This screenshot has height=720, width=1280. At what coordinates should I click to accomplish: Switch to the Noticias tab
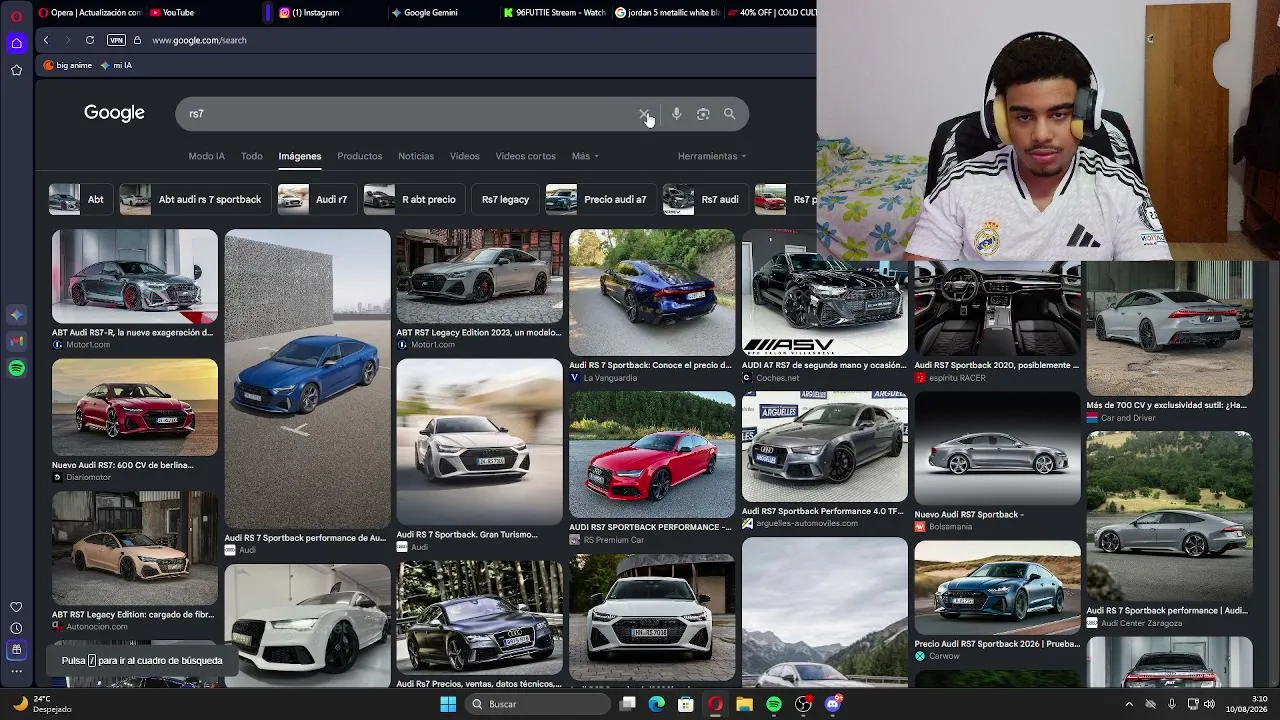pyautogui.click(x=416, y=156)
